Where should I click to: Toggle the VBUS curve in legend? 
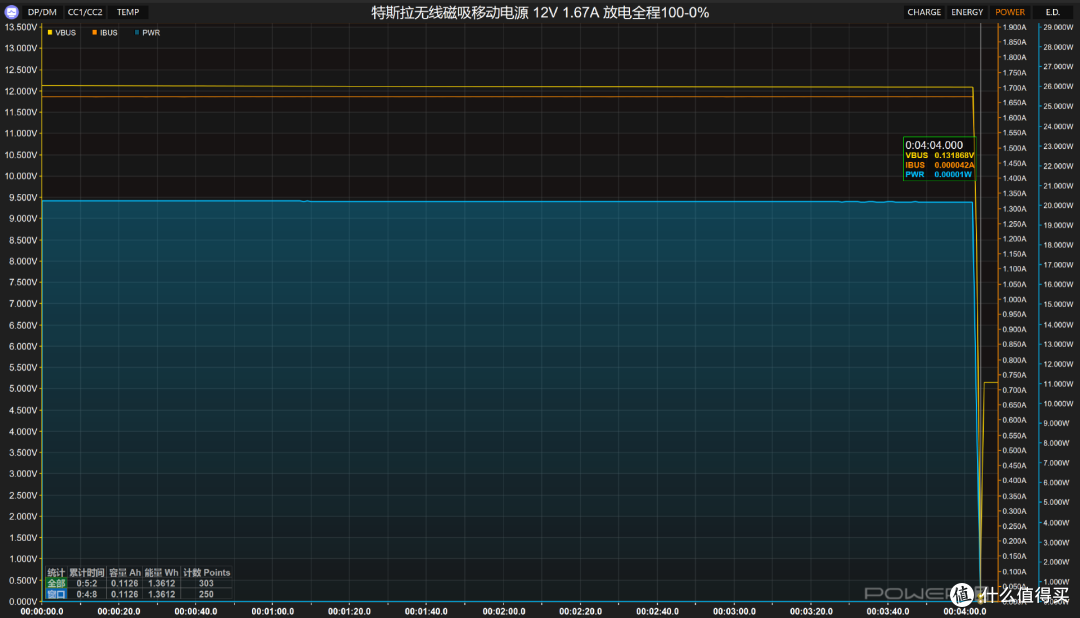(61, 32)
